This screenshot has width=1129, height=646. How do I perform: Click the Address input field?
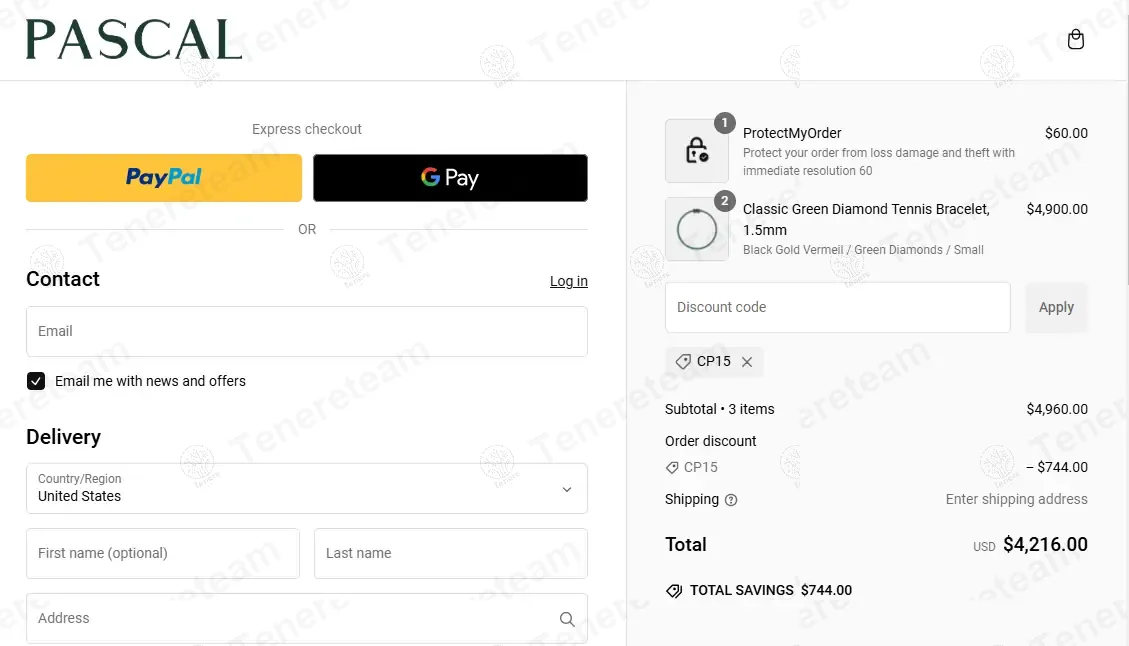(x=290, y=619)
